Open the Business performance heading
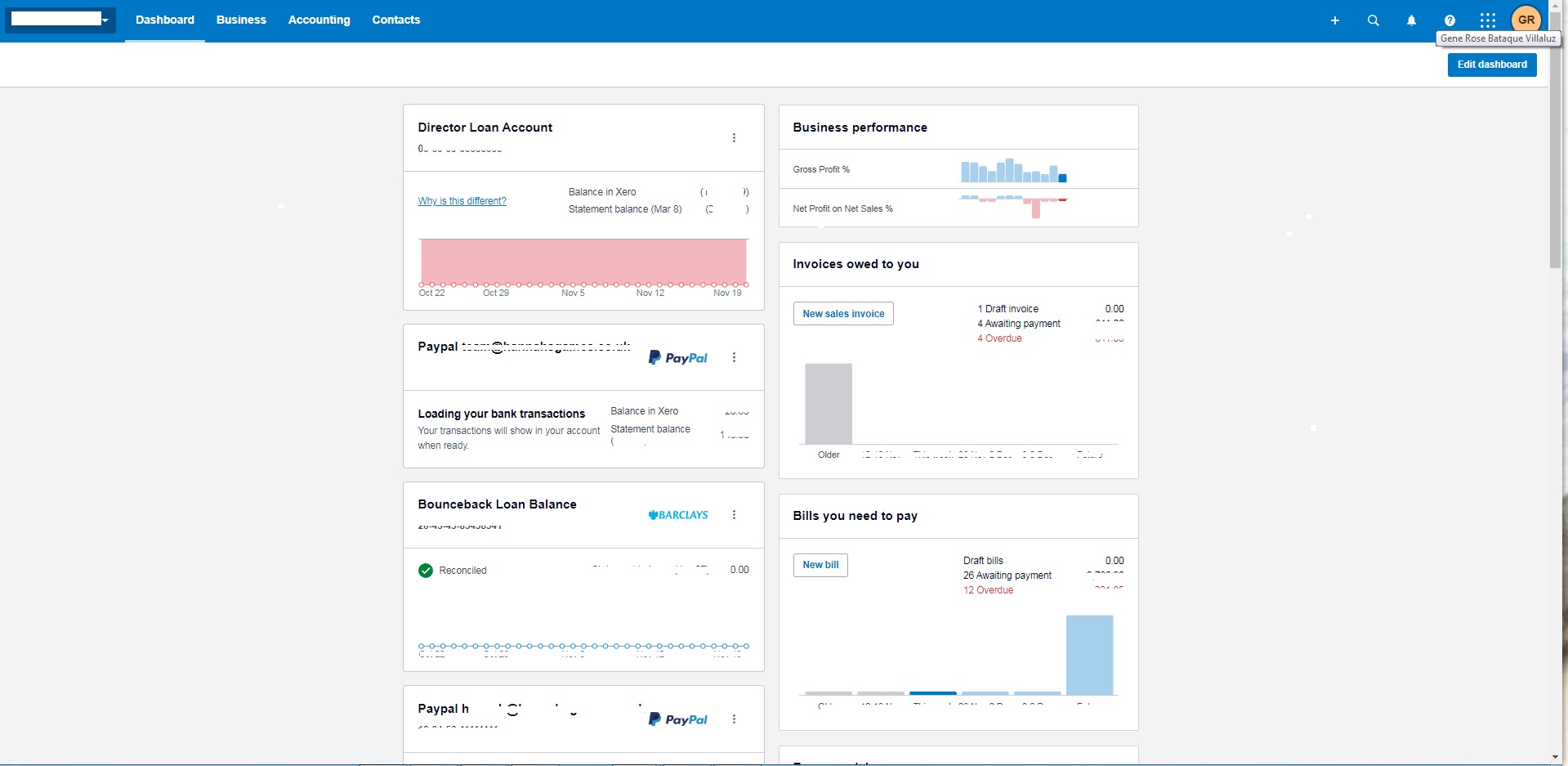This screenshot has width=1568, height=766. 860,128
